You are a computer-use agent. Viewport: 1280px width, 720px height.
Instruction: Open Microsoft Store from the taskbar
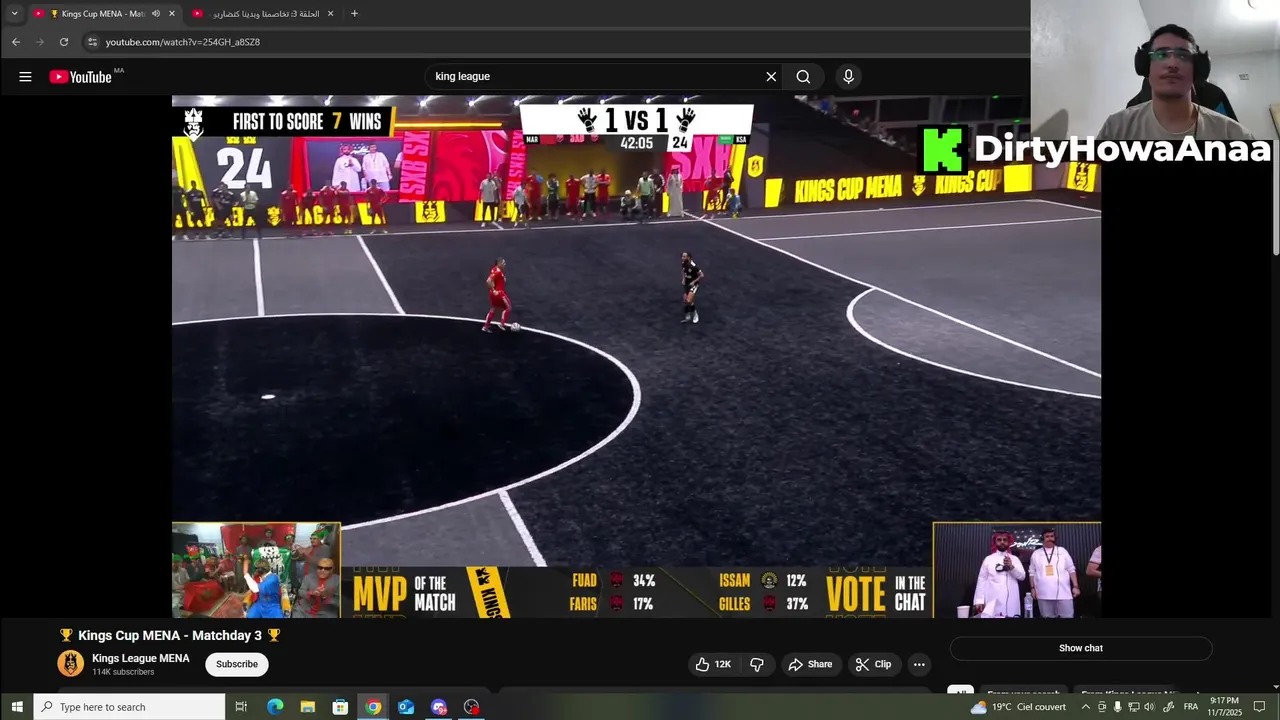340,707
